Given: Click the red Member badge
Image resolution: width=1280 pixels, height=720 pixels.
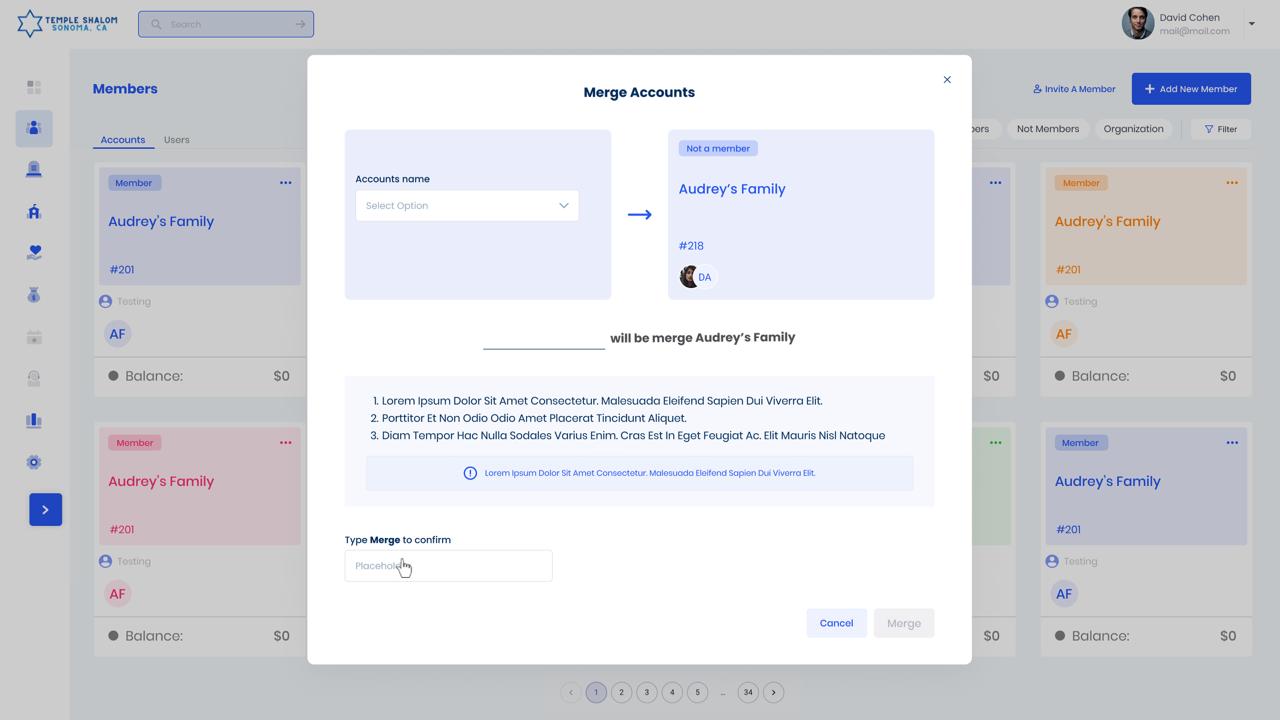Looking at the screenshot, I should click(135, 443).
